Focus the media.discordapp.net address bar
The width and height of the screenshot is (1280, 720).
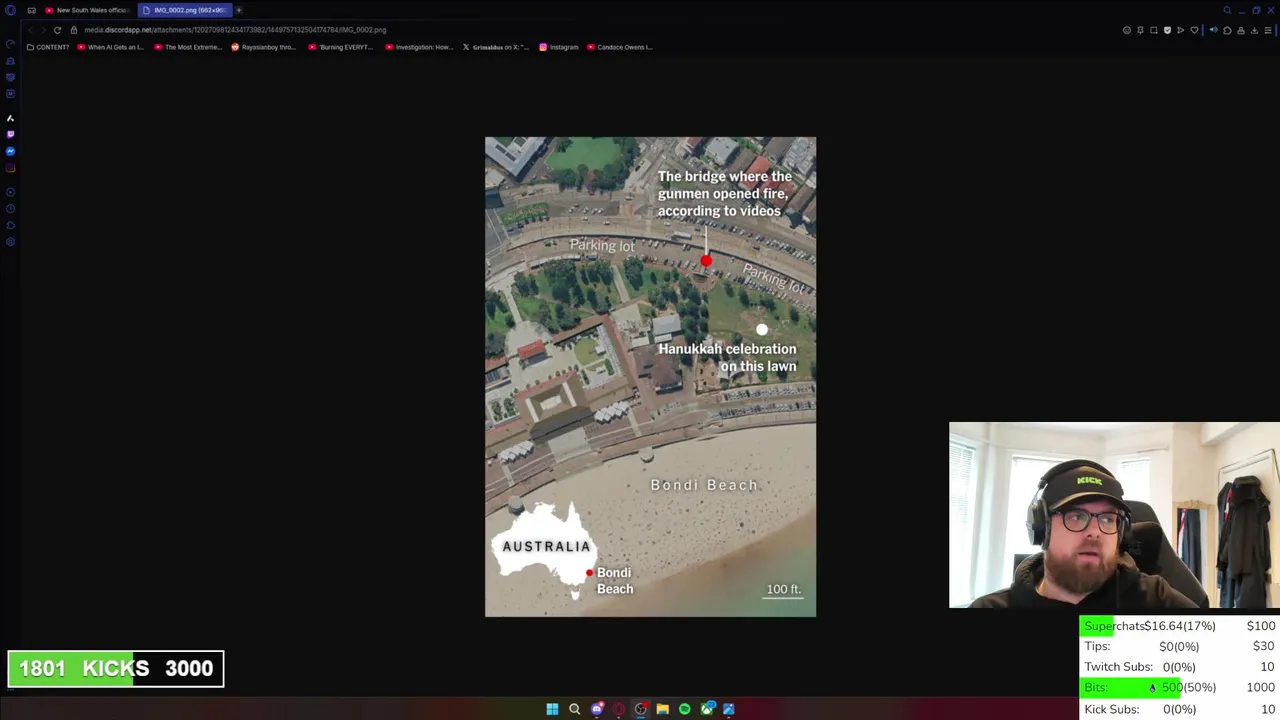click(235, 30)
